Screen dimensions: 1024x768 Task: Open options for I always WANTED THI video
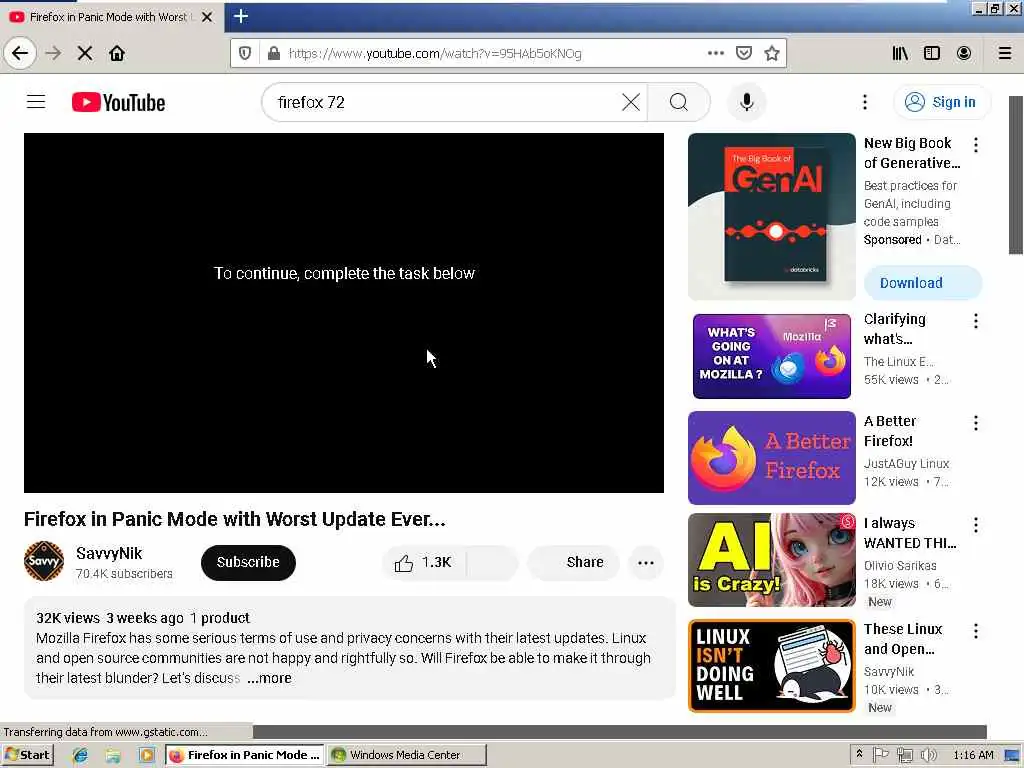(976, 525)
